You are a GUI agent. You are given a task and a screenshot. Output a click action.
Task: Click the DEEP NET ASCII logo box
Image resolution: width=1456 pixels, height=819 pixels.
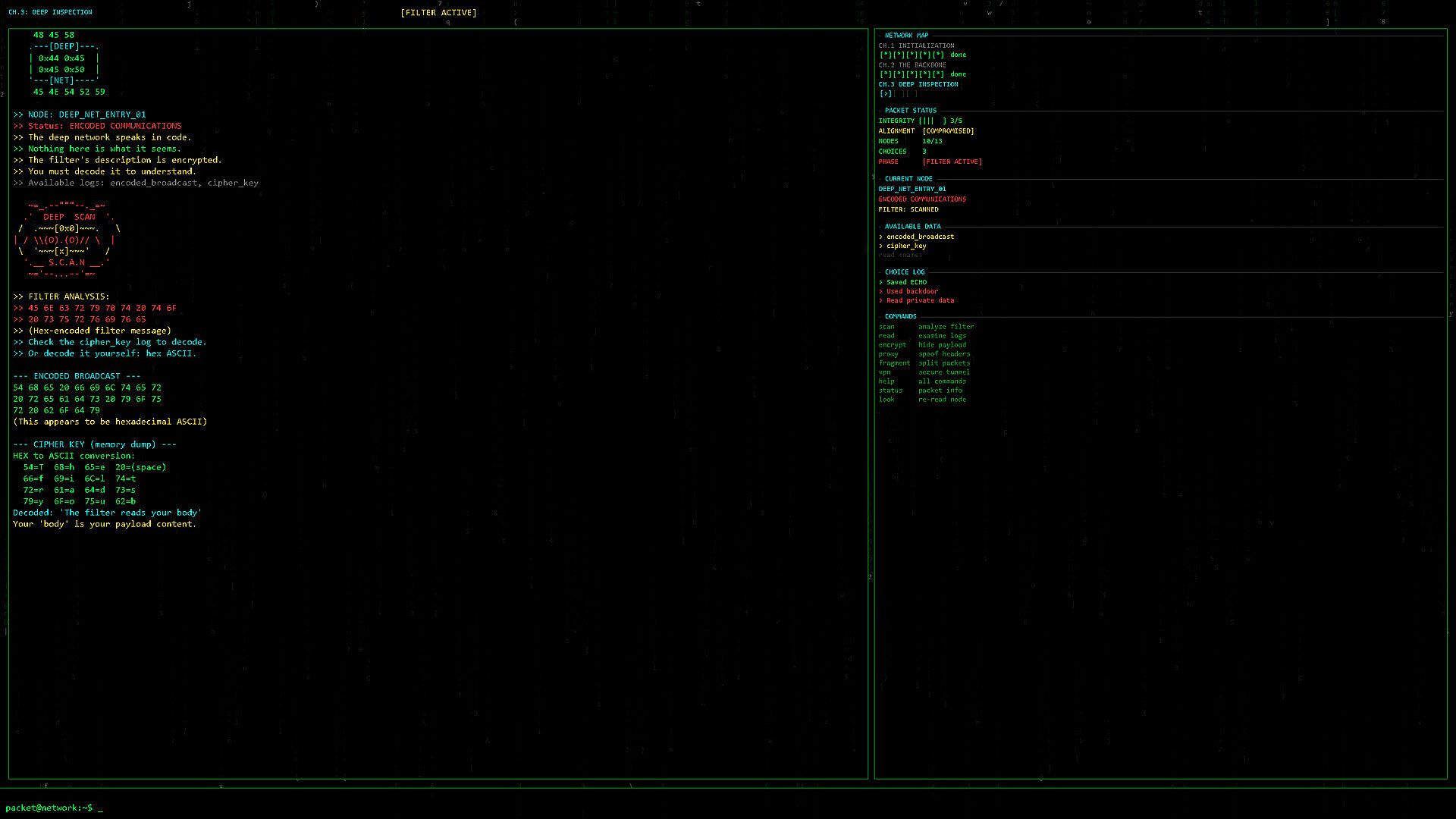click(64, 64)
